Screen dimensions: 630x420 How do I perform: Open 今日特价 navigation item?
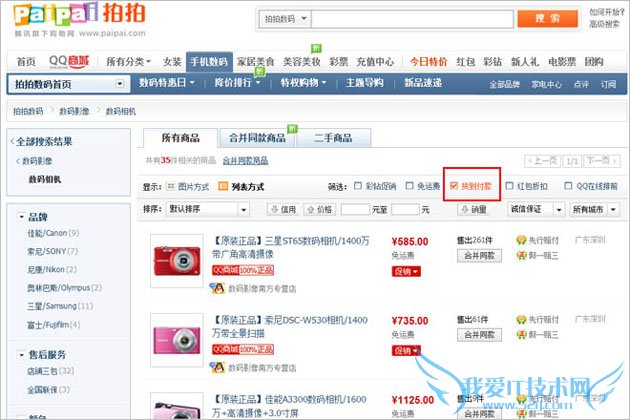pyautogui.click(x=428, y=62)
